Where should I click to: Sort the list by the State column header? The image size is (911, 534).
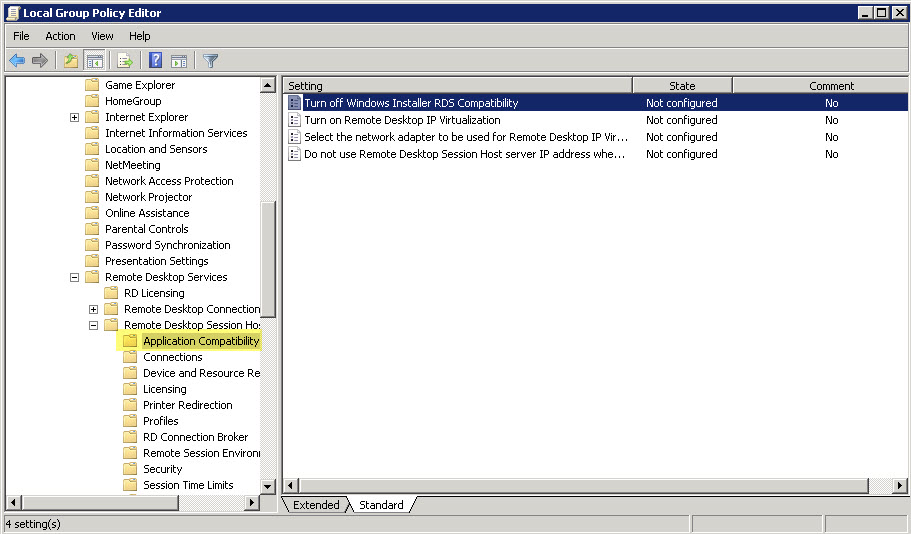(682, 86)
